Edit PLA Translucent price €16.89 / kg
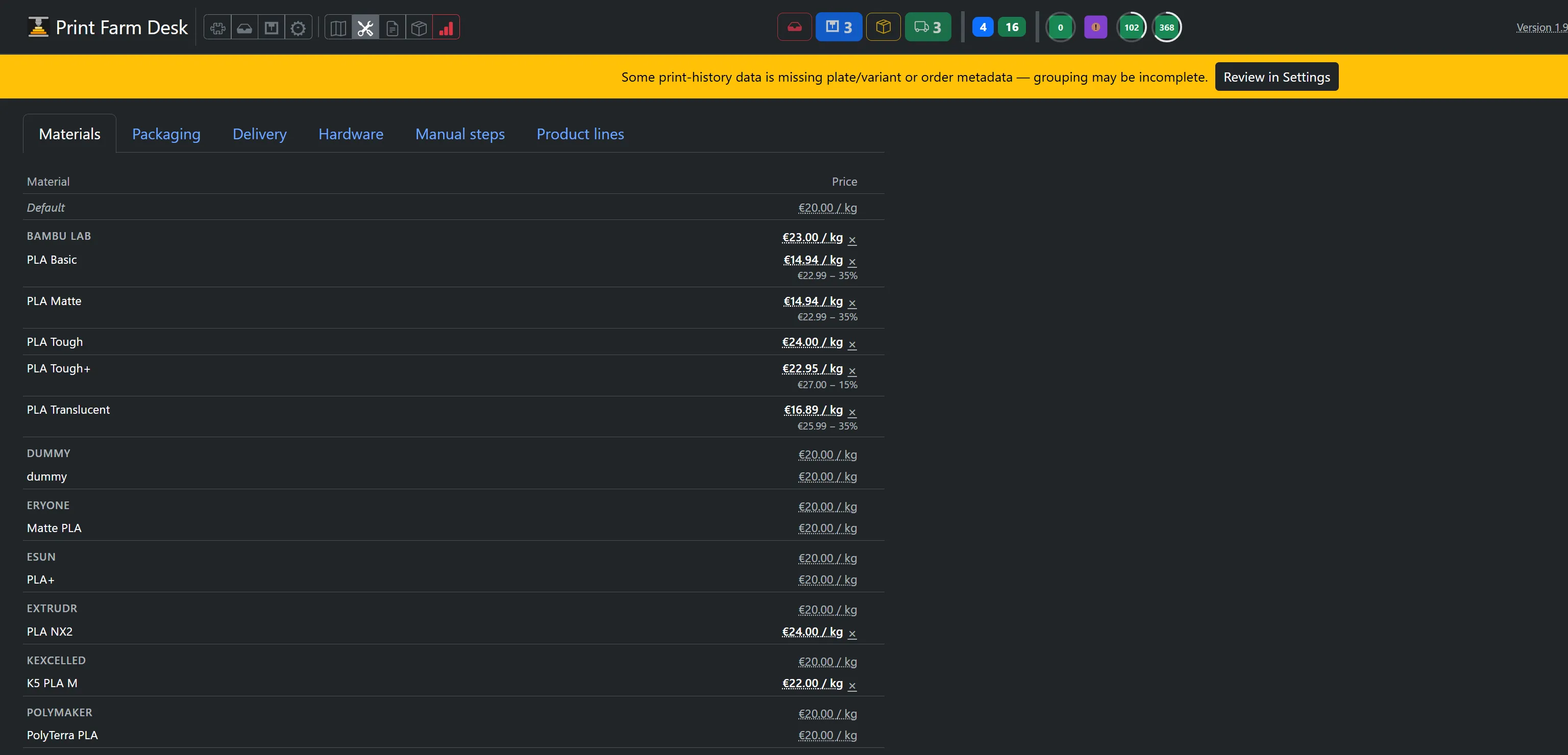 coord(813,410)
